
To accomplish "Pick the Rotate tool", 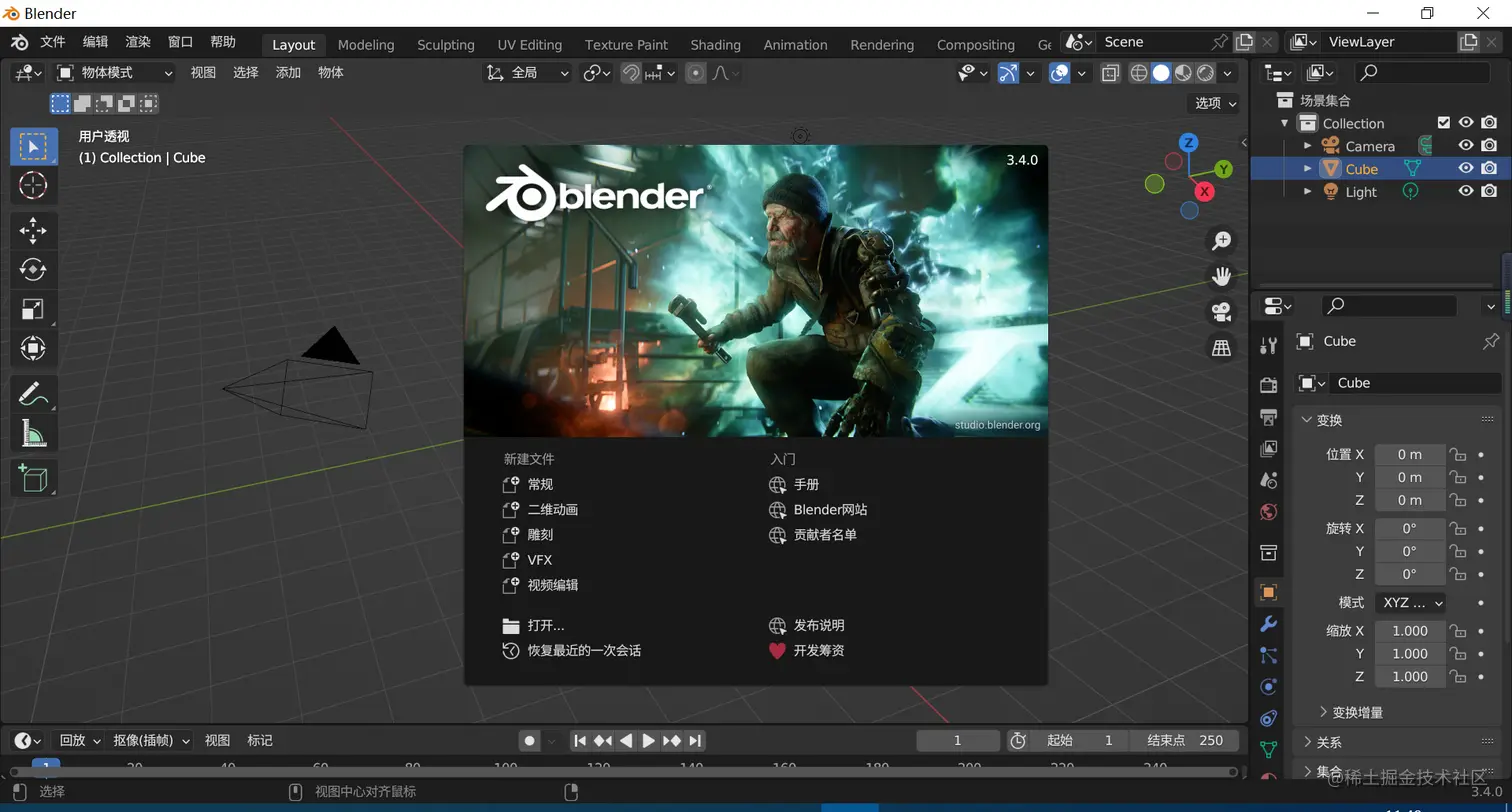I will tap(33, 269).
